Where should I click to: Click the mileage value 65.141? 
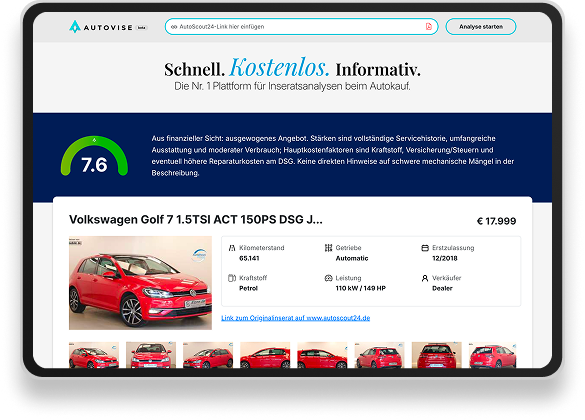pos(249,258)
